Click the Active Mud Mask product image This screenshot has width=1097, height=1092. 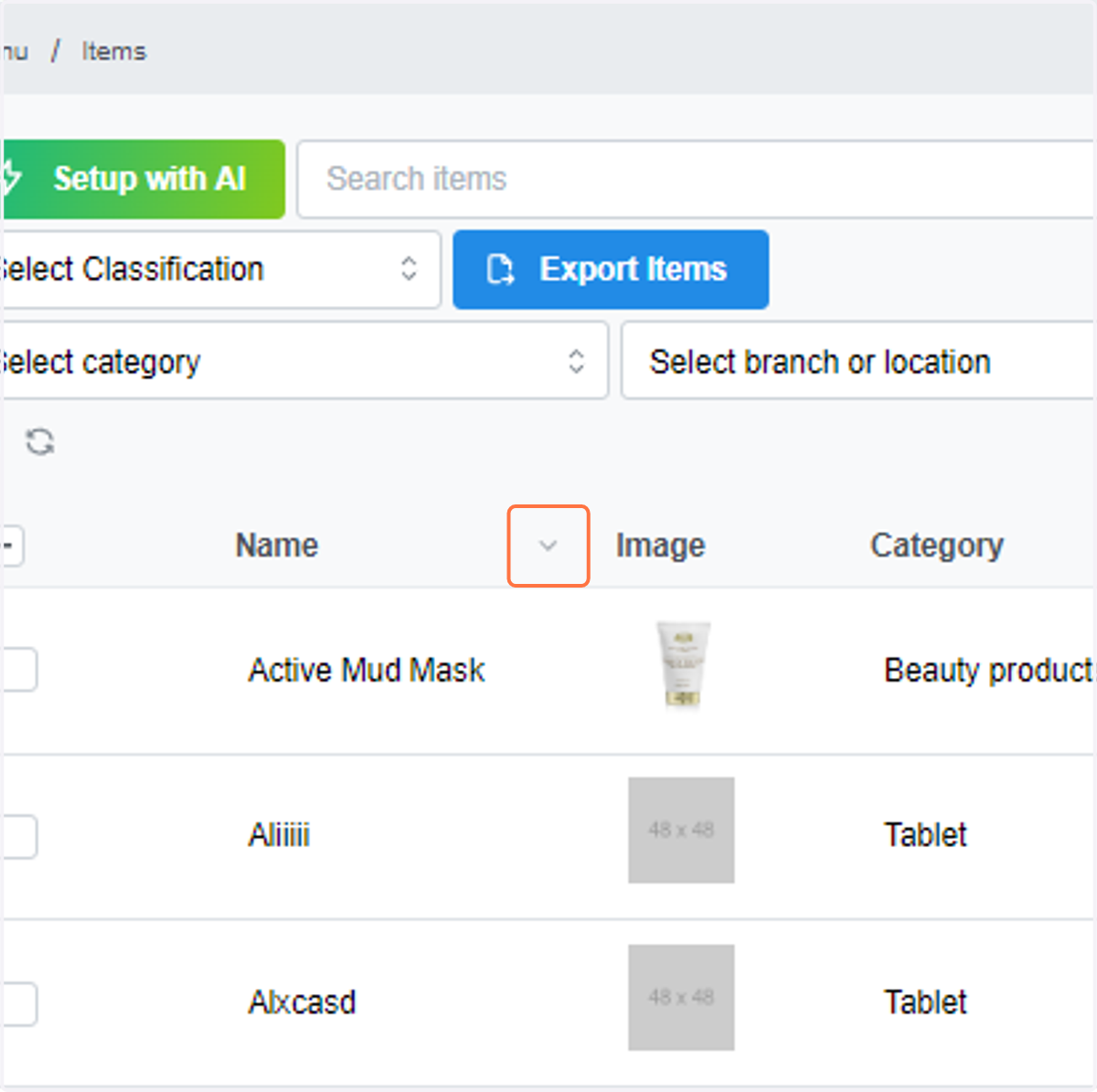(x=682, y=665)
